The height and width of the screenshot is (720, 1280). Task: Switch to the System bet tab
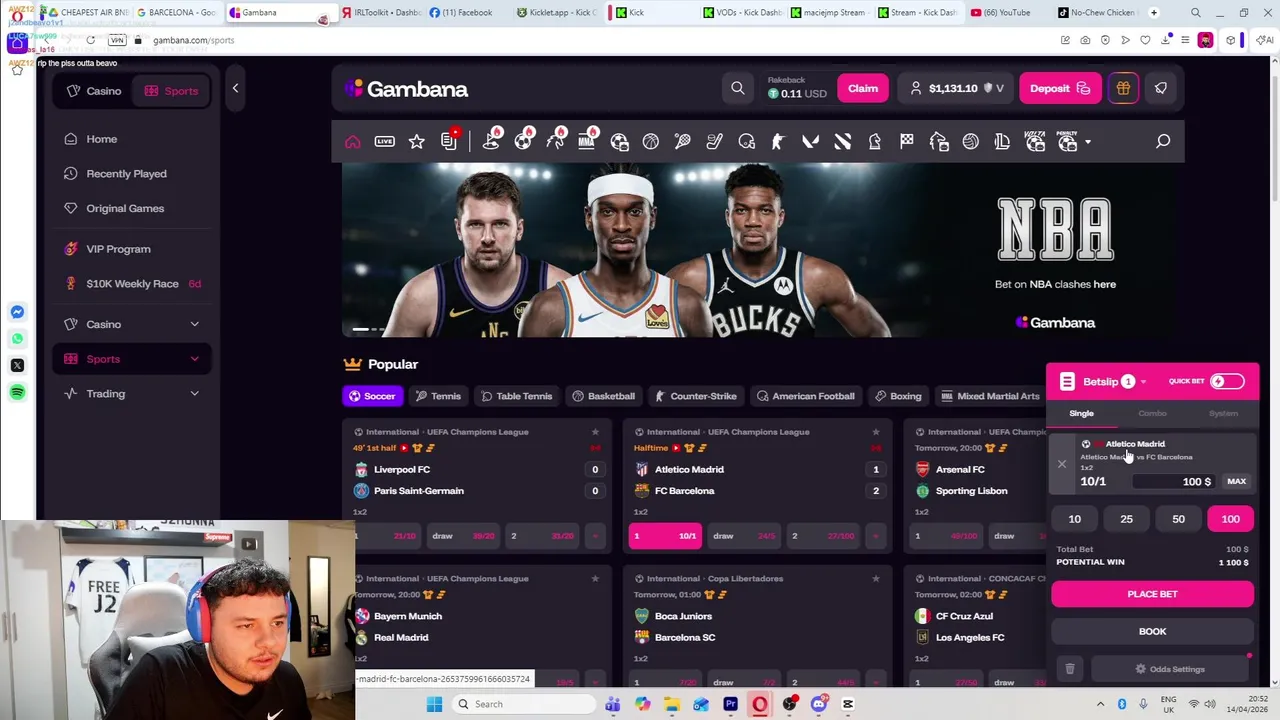point(1223,413)
